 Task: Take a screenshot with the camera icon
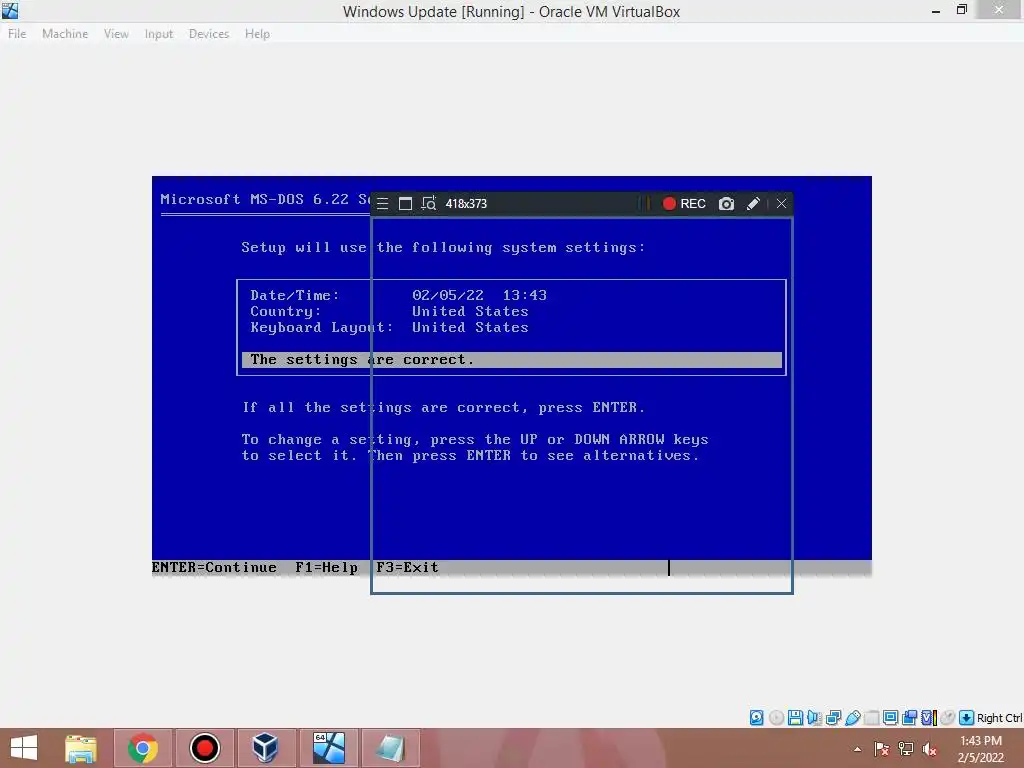coord(726,204)
